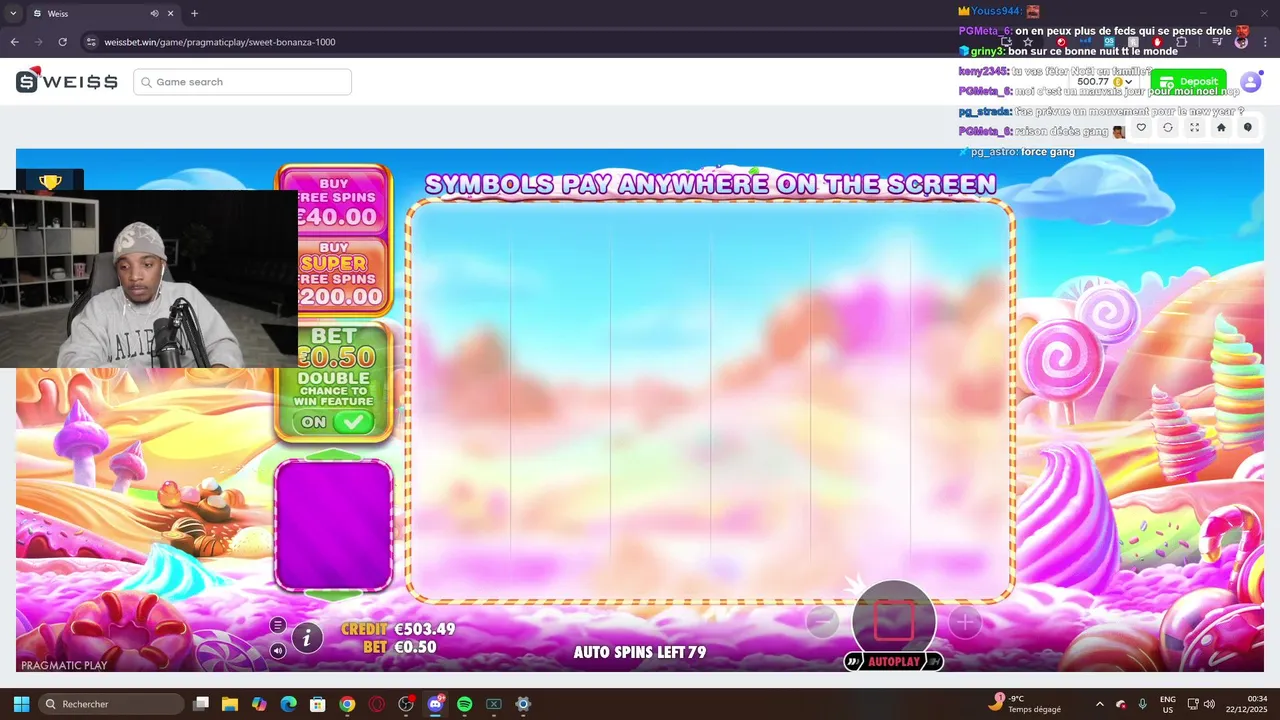Image resolution: width=1280 pixels, height=720 pixels.
Task: Go to home via house icon
Action: (1221, 128)
